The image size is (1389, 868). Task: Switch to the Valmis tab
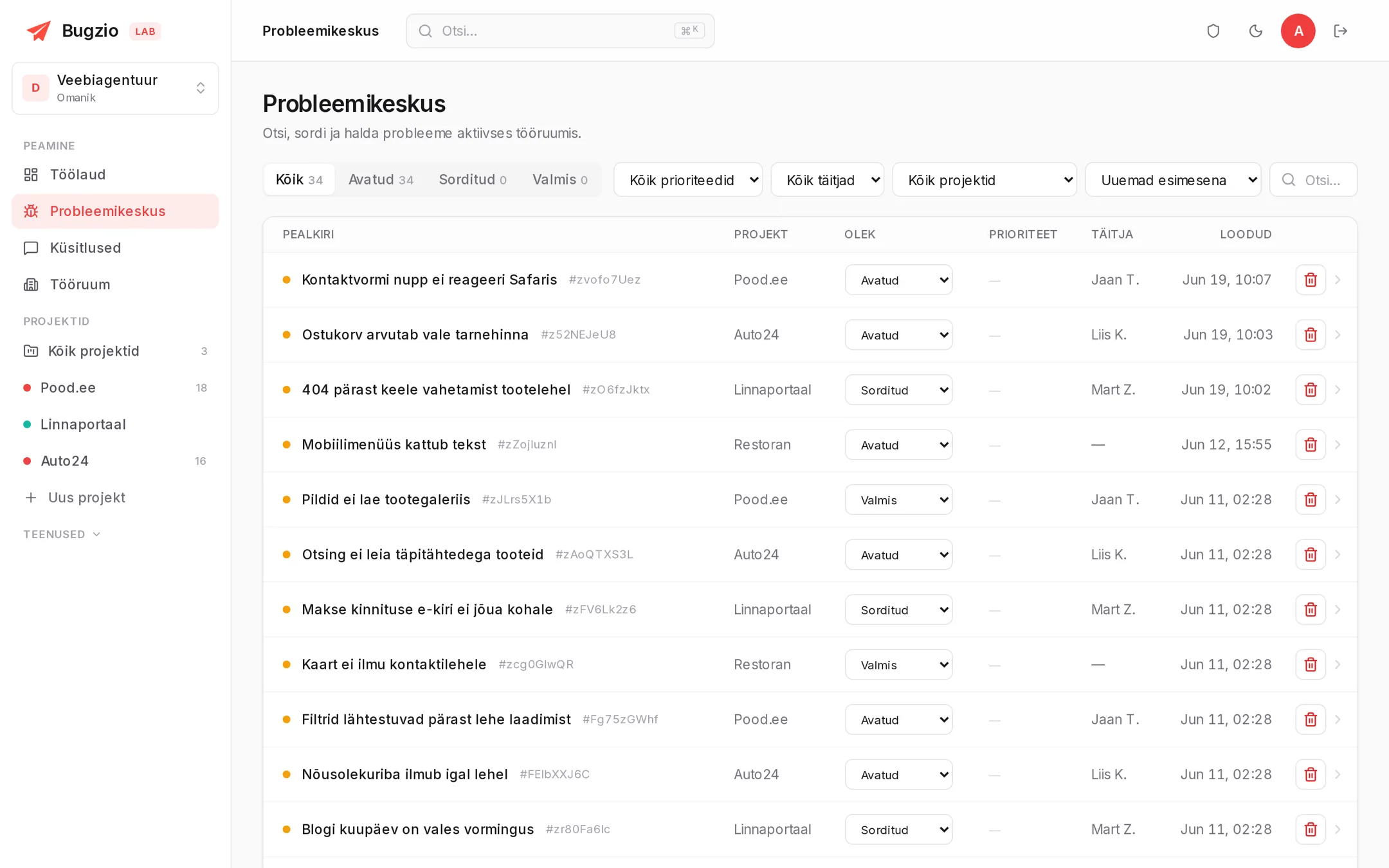click(559, 179)
